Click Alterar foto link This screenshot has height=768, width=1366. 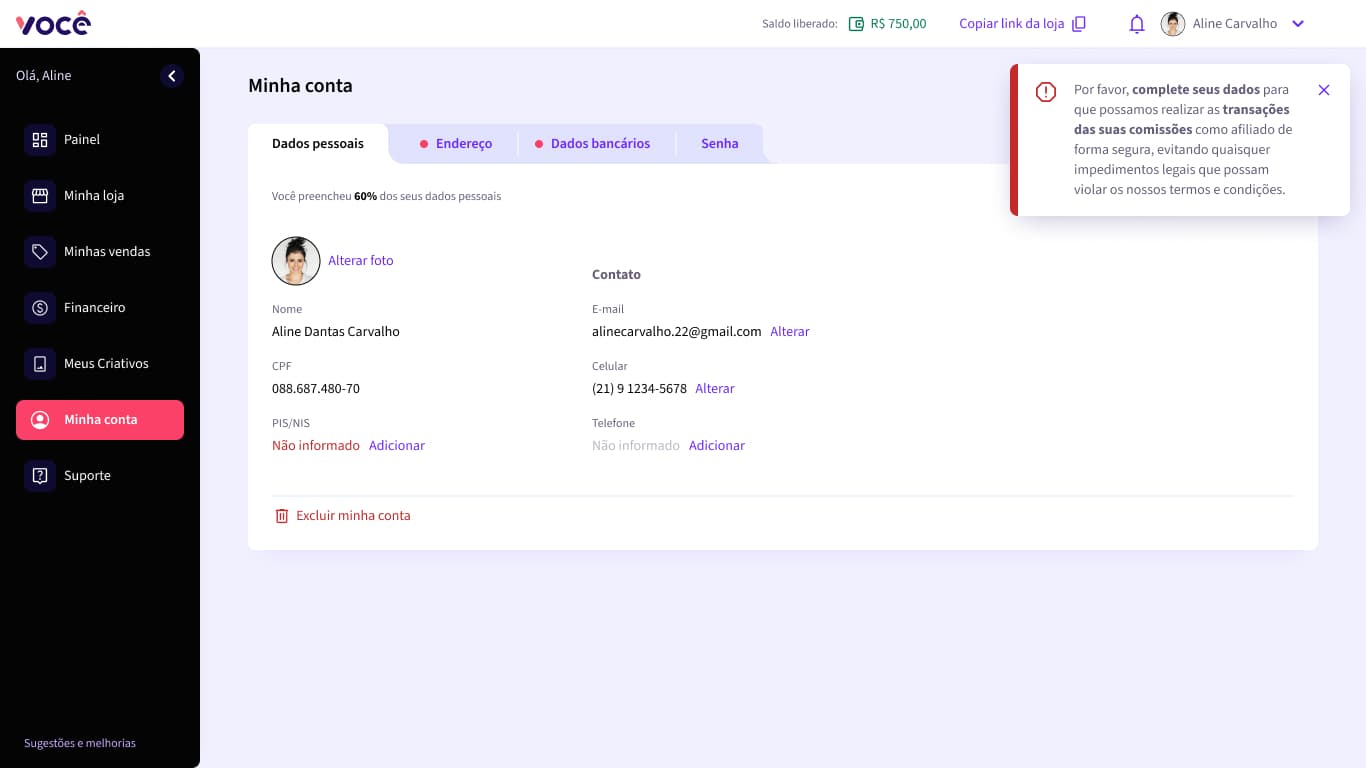coord(361,261)
